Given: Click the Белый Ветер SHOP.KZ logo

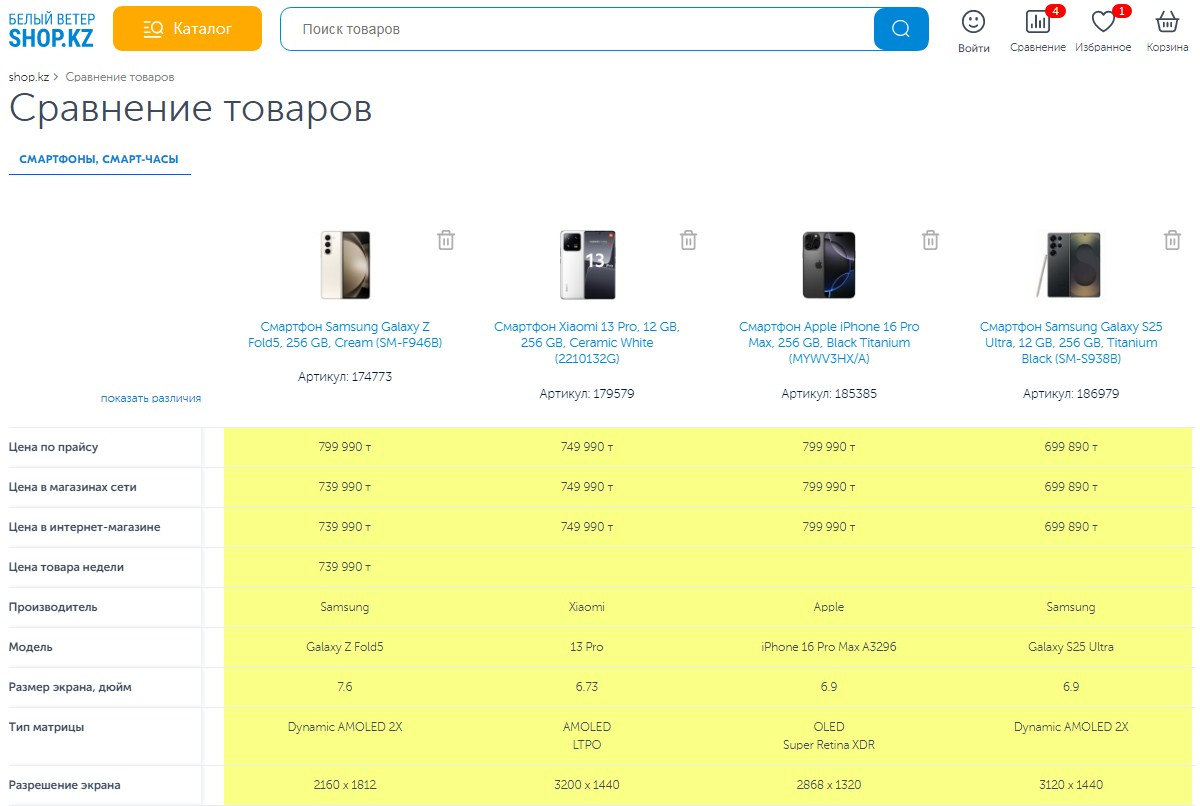Looking at the screenshot, I should pyautogui.click(x=52, y=30).
